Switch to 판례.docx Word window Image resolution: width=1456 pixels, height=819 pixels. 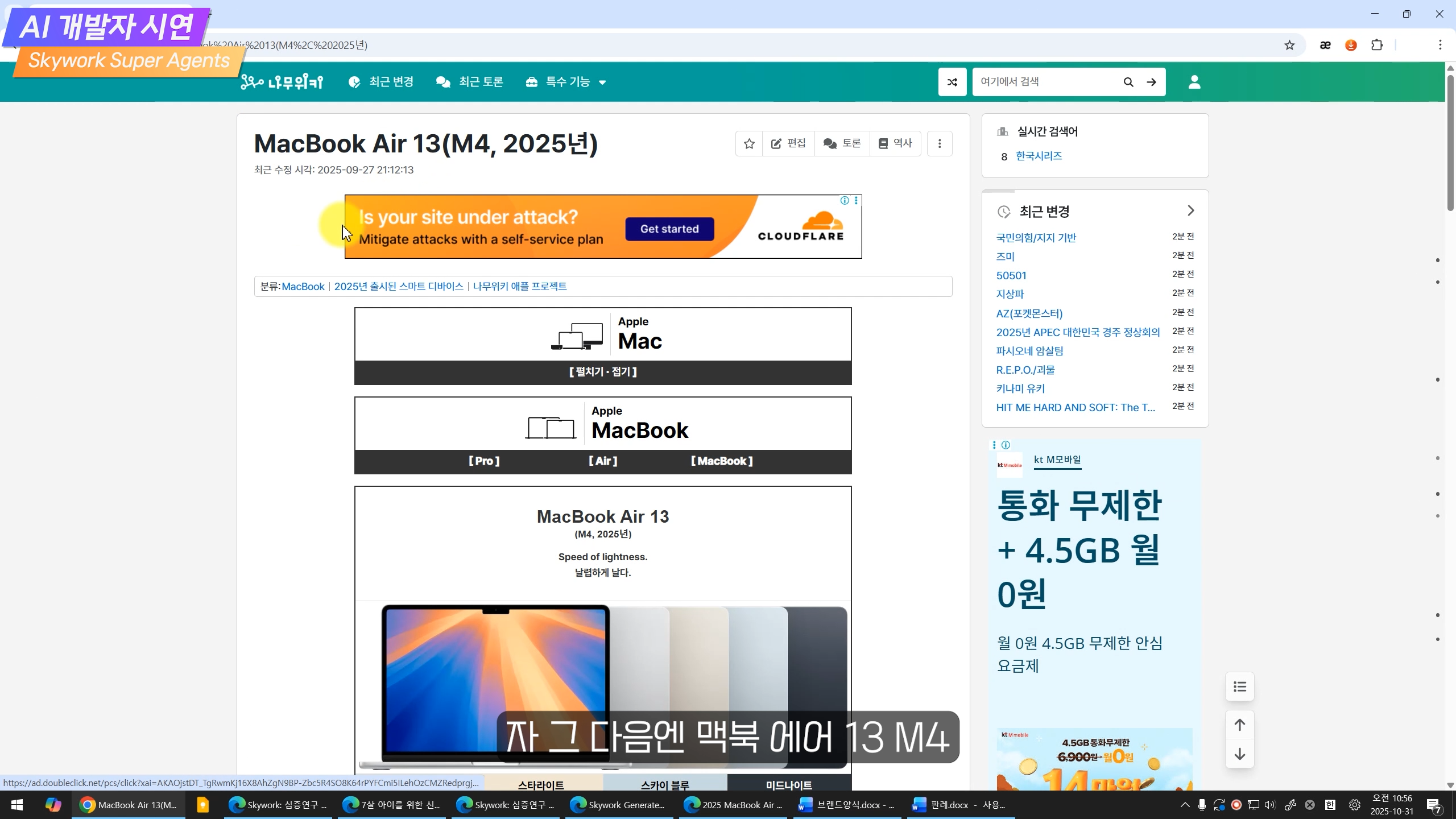(x=960, y=805)
